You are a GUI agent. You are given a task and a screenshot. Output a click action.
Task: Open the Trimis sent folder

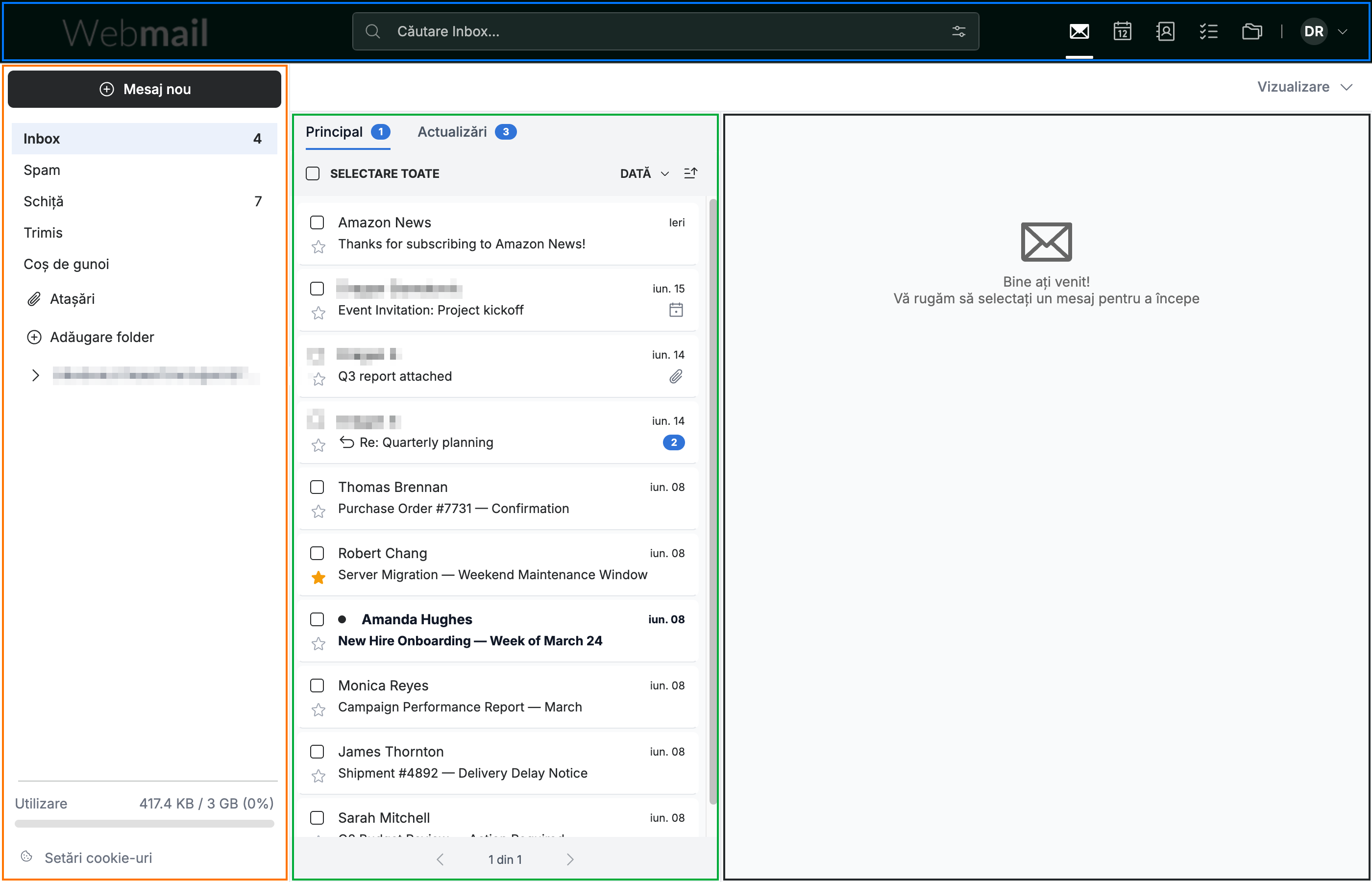click(x=144, y=233)
